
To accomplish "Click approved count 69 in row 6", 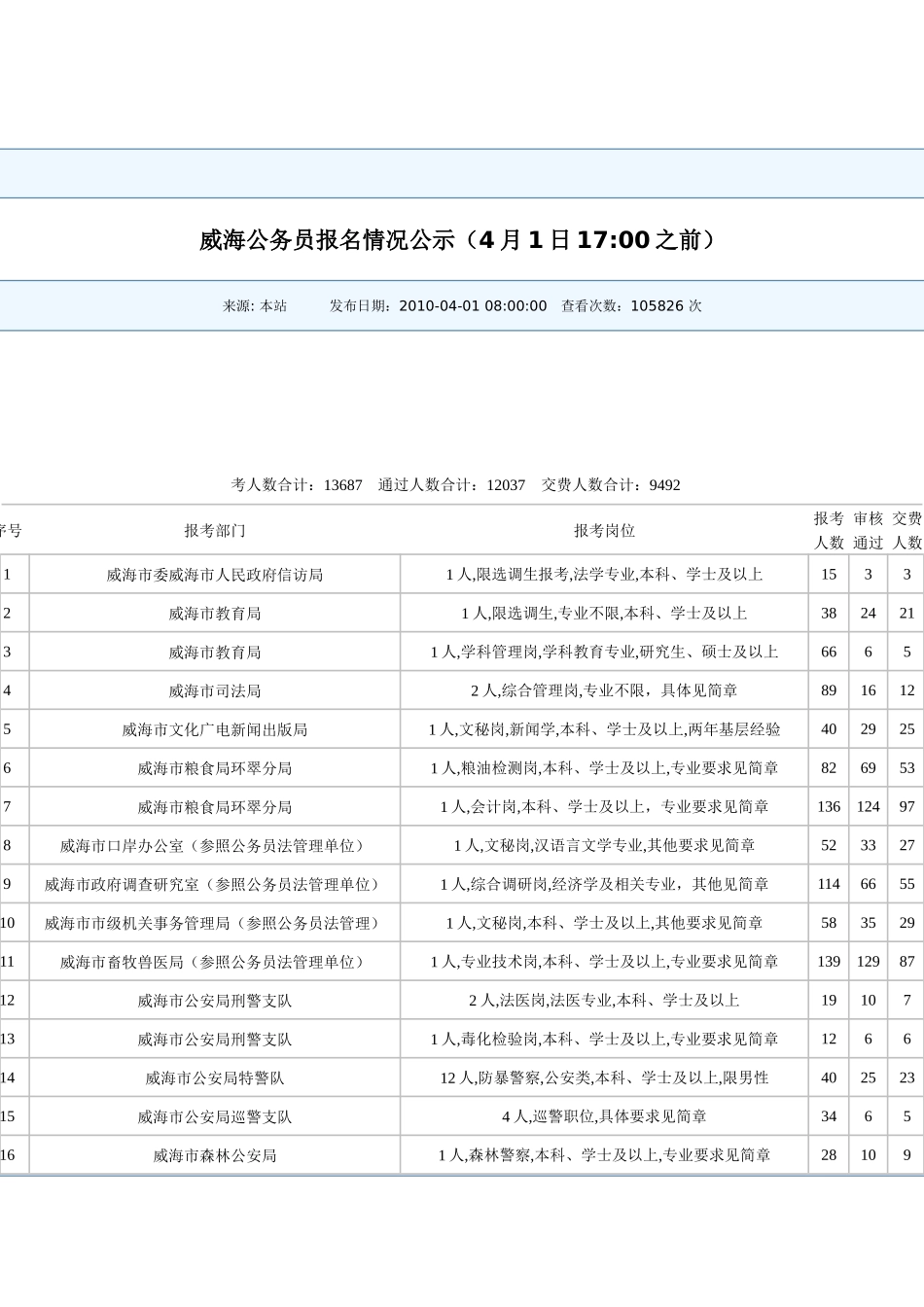I will click(869, 768).
